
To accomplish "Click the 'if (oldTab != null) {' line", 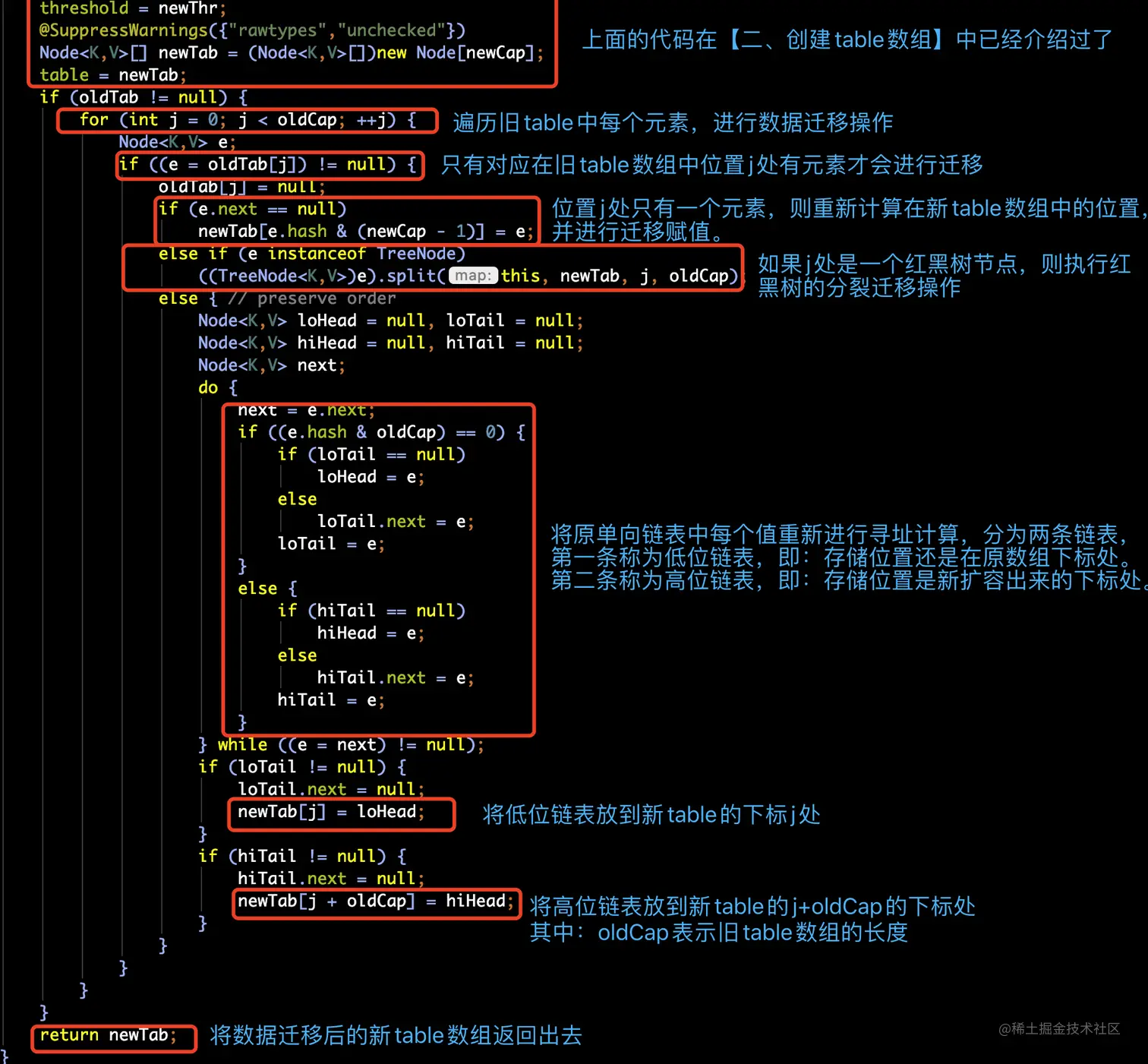I will pyautogui.click(x=143, y=97).
